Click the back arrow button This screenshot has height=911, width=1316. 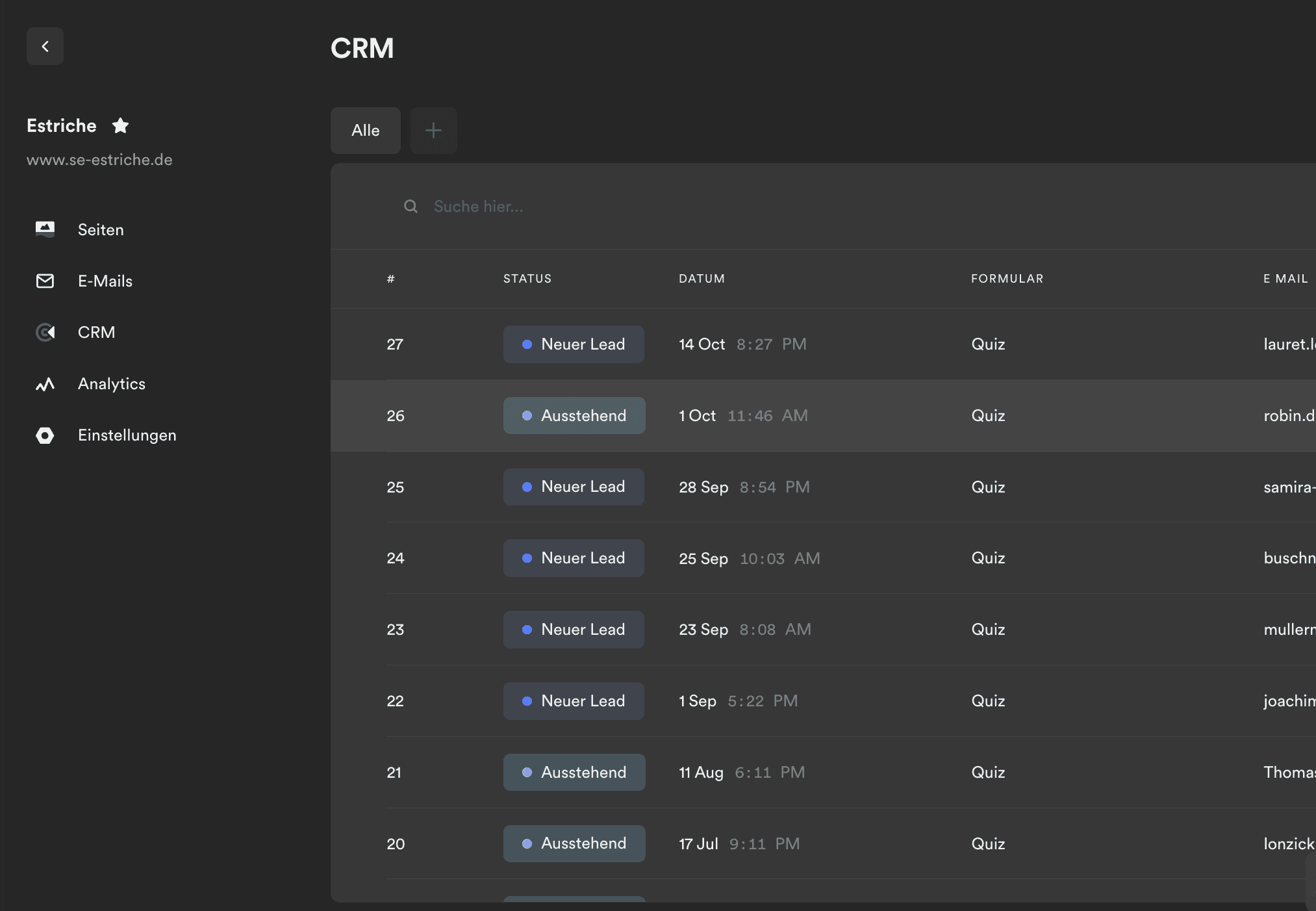coord(45,46)
